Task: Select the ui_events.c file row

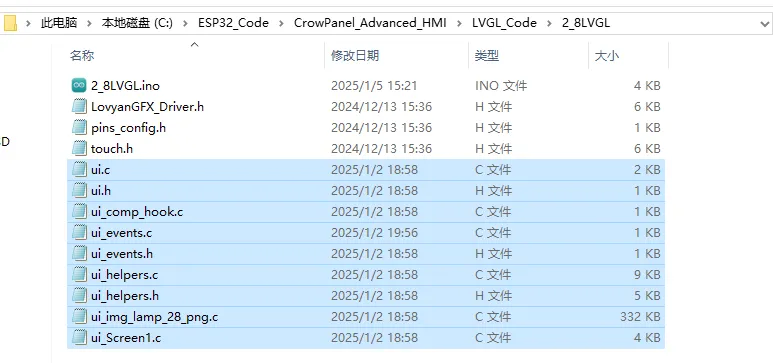Action: (x=366, y=233)
